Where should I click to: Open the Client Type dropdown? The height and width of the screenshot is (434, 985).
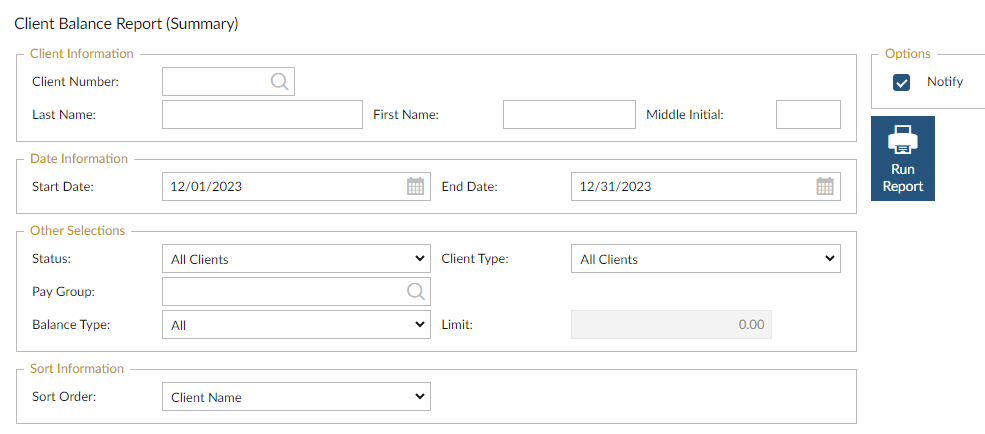point(705,259)
